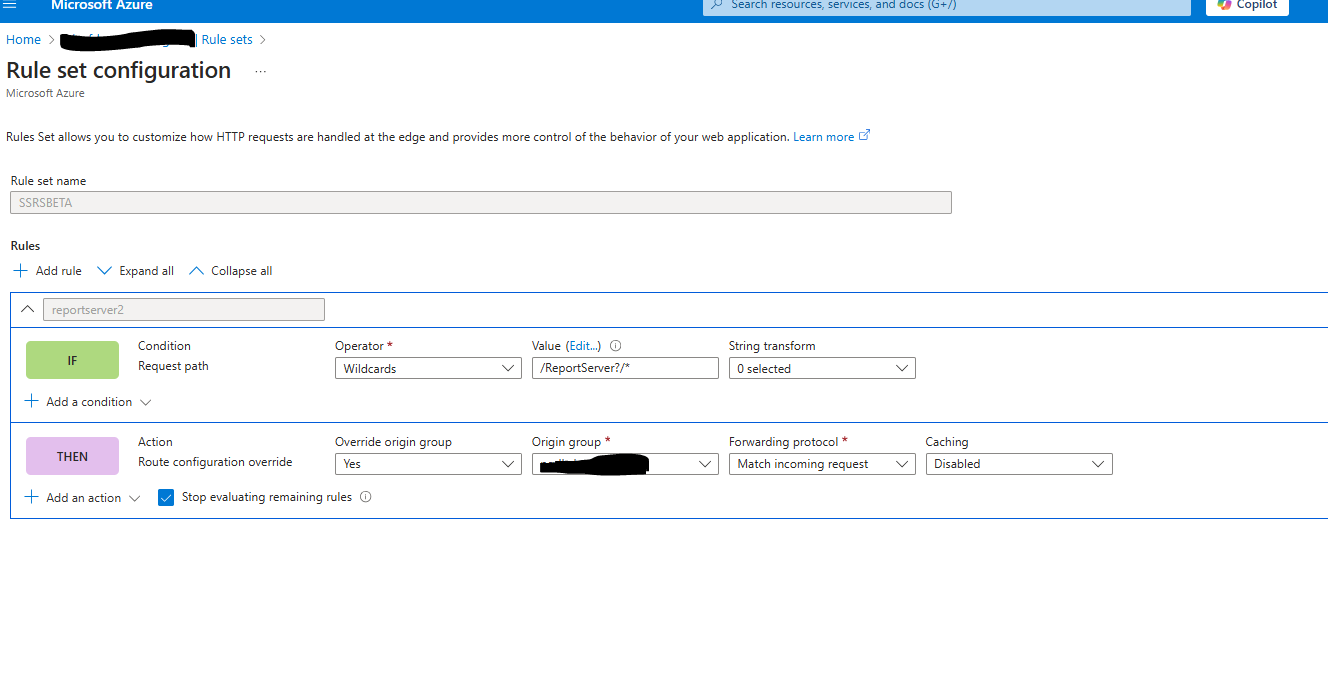Click the Edit... link next to Value
The height and width of the screenshot is (676, 1328).
(584, 346)
